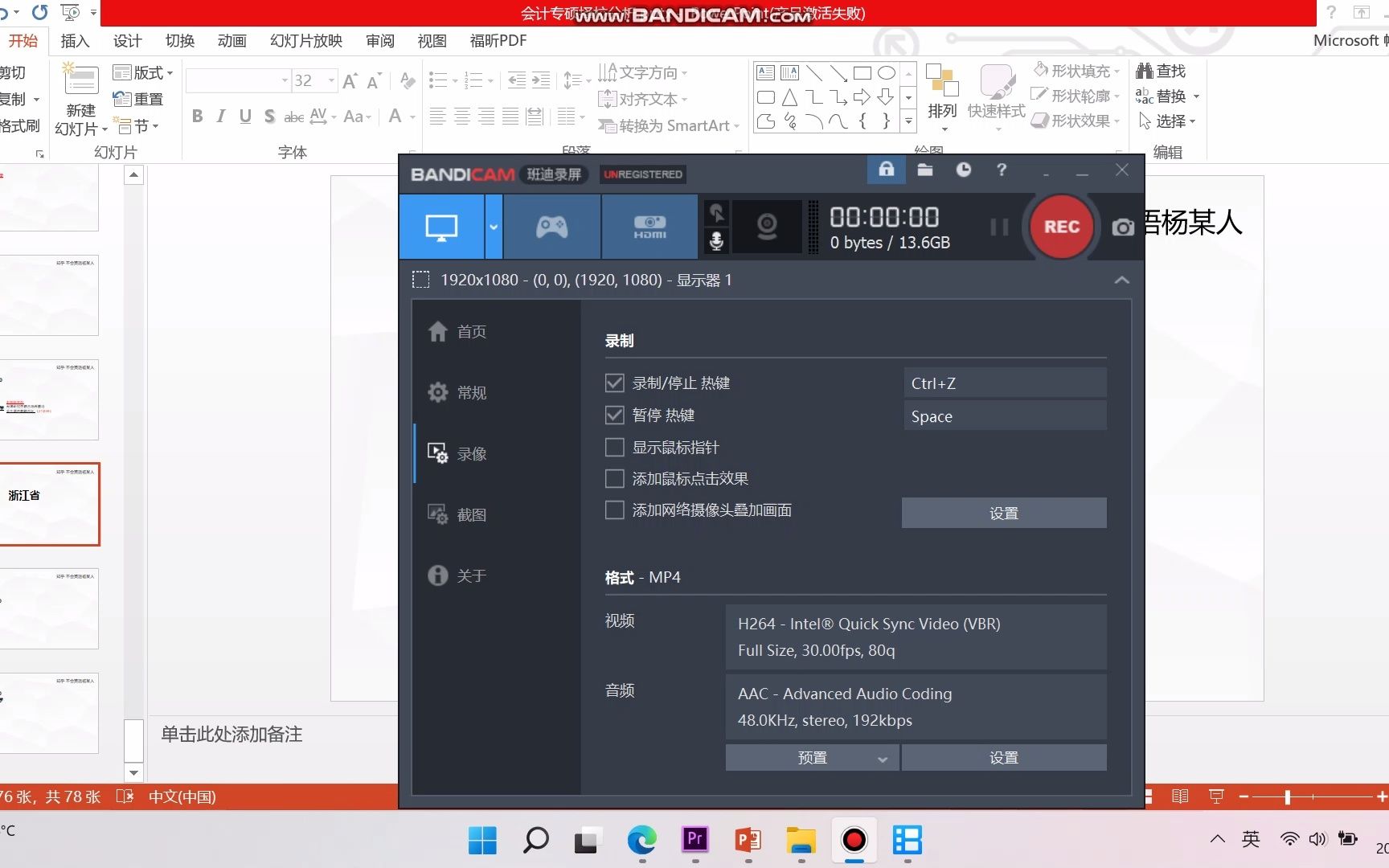Uncheck 暂停 热键 checkbox
This screenshot has height=868, width=1389.
[x=614, y=415]
